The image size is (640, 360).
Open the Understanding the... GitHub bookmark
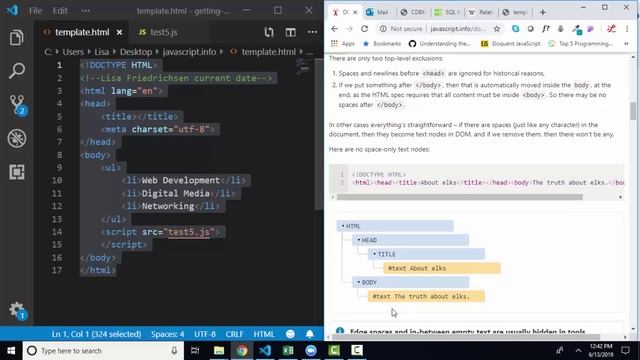439,43
